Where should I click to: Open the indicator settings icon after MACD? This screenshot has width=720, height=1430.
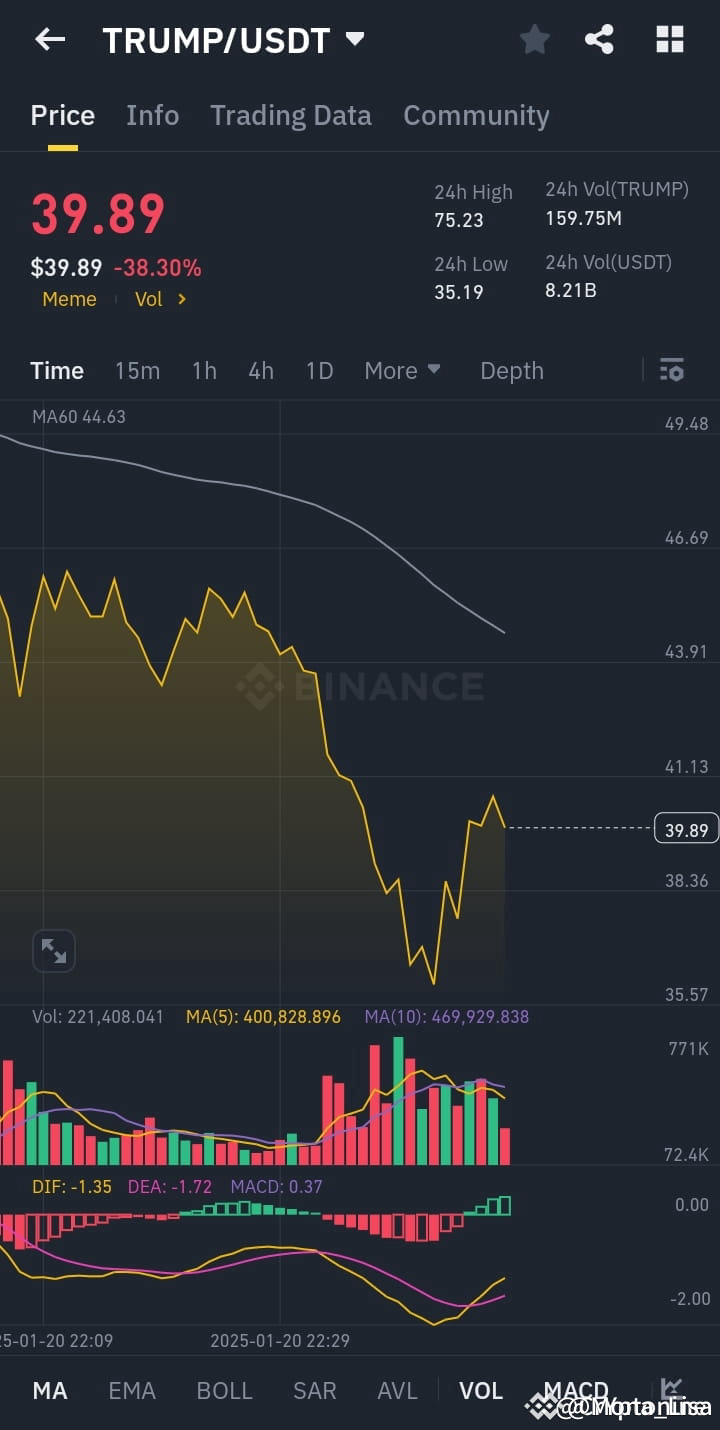672,1390
